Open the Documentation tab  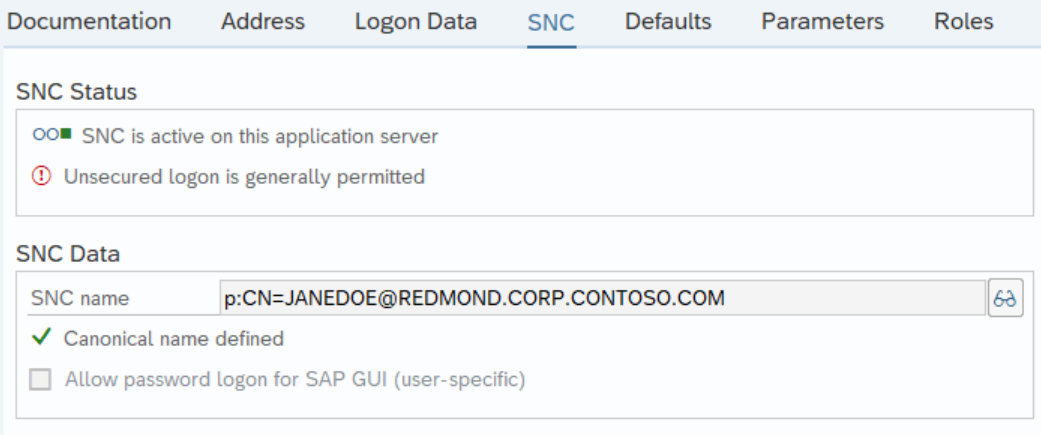89,21
